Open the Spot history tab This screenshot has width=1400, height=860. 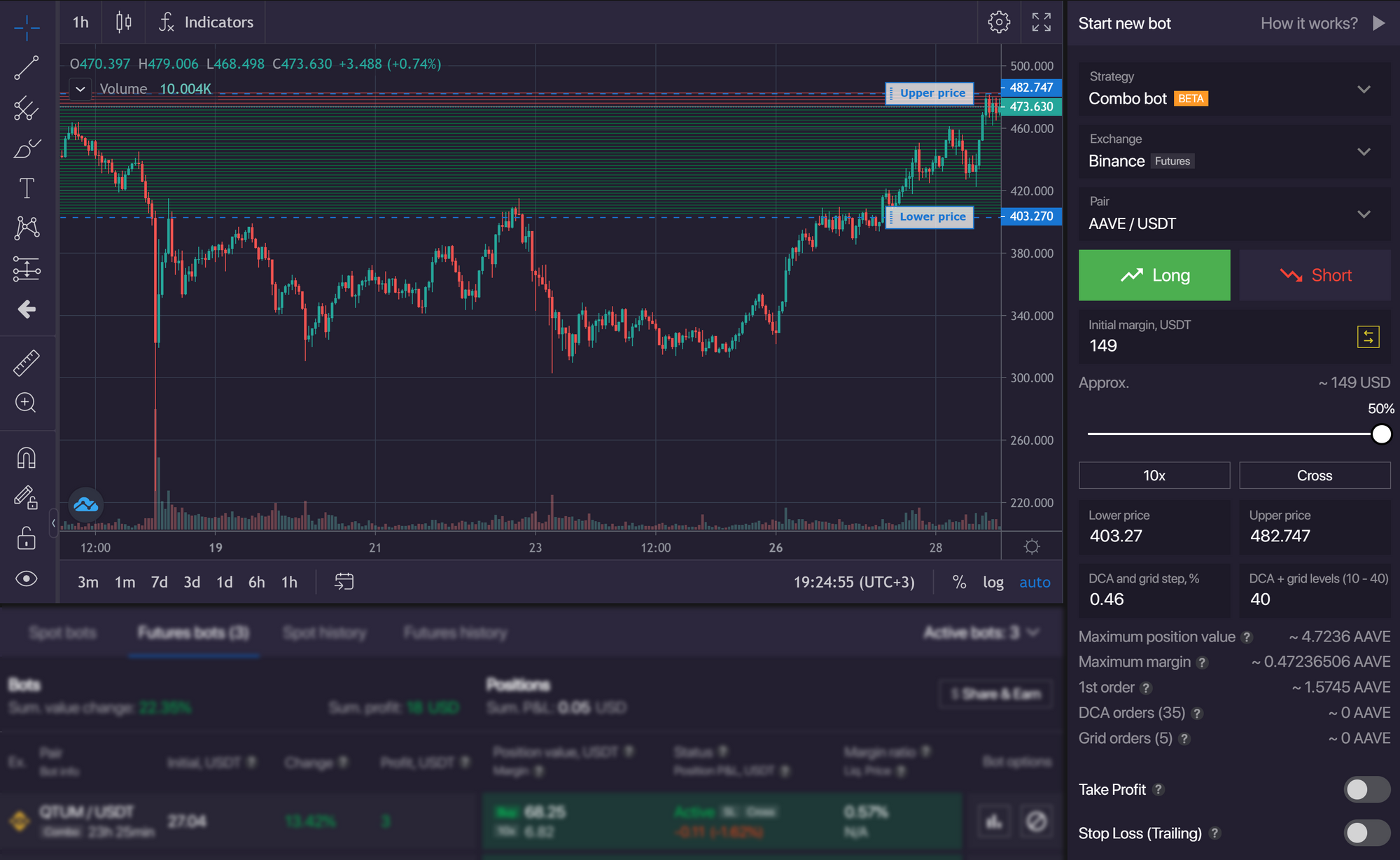tap(324, 633)
